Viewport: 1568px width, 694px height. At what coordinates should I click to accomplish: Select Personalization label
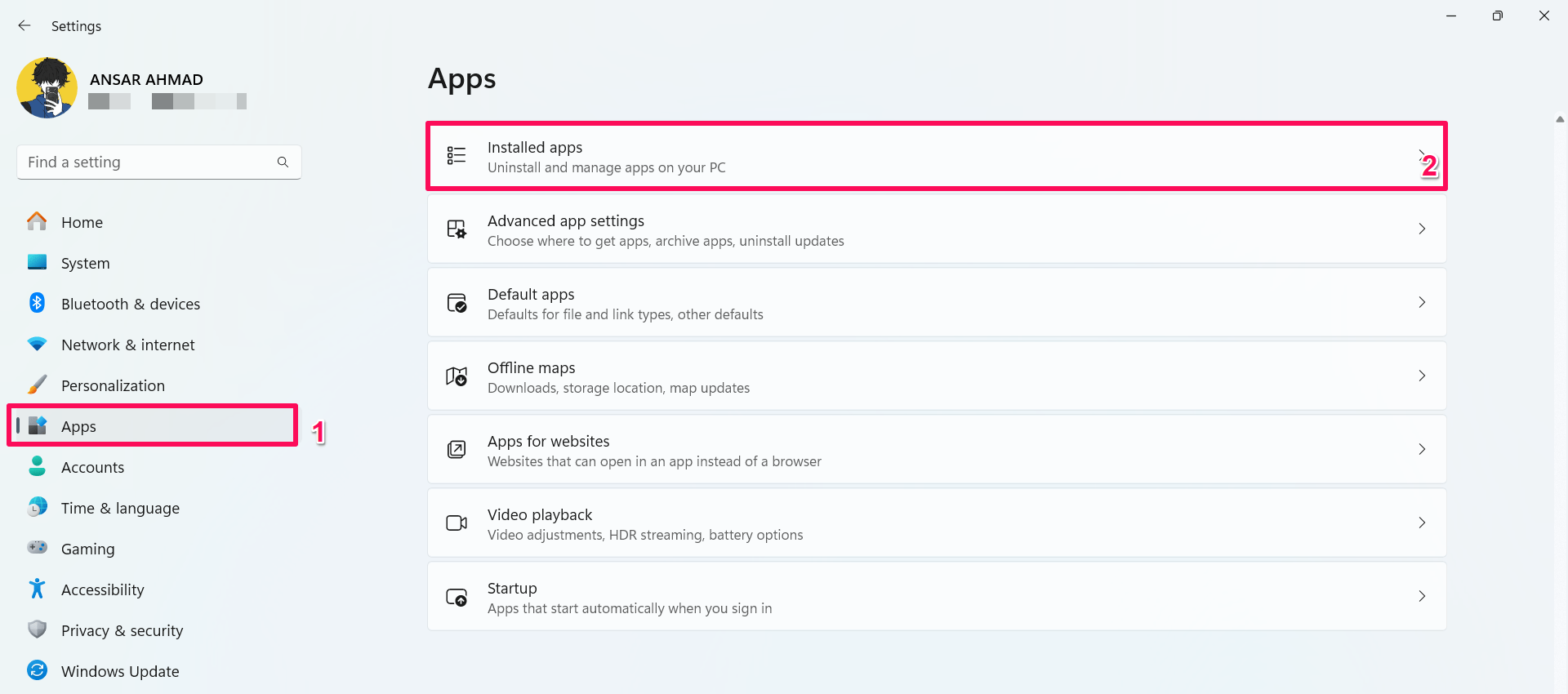click(113, 385)
